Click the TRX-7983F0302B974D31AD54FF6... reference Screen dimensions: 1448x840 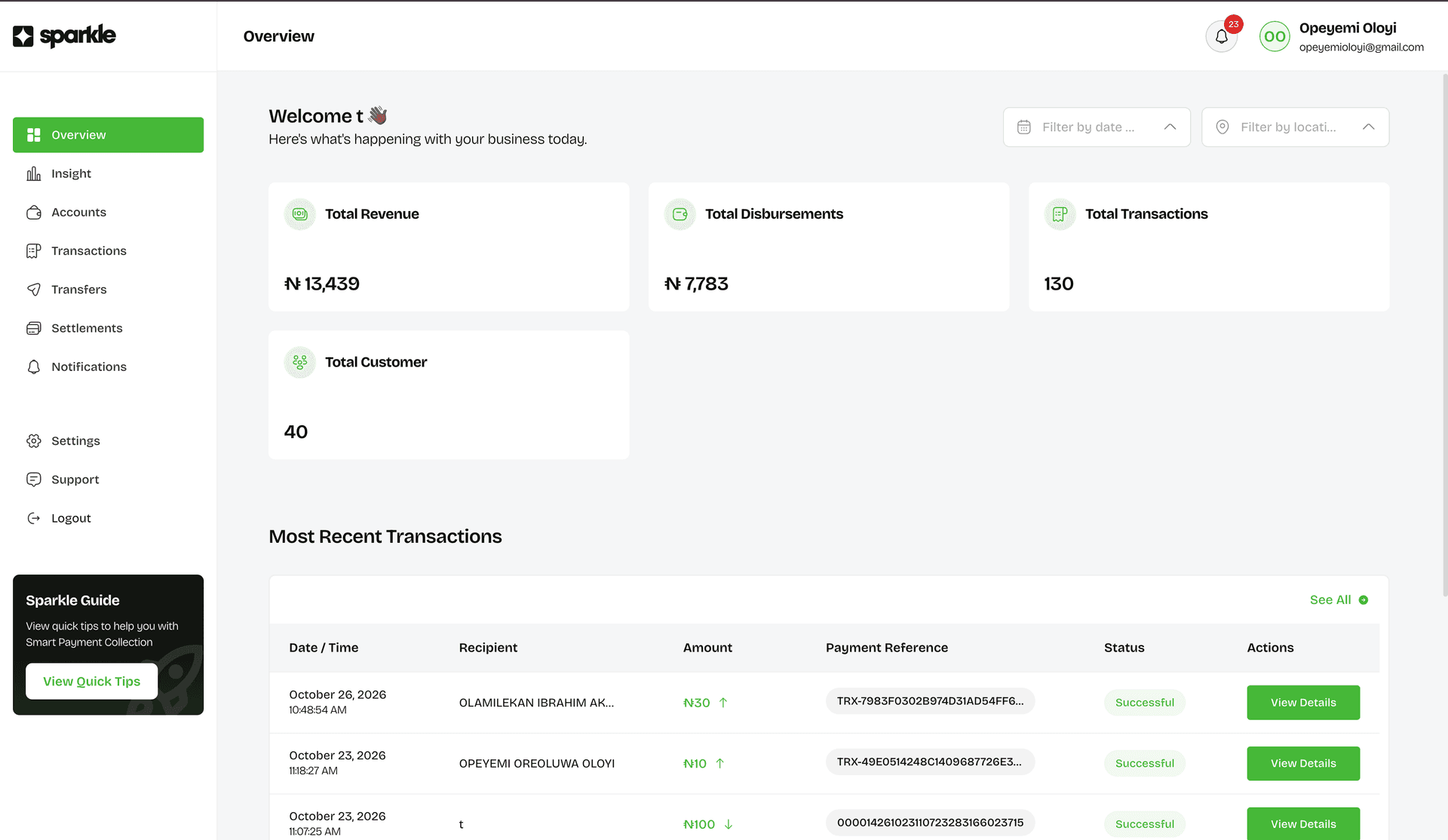[930, 701]
